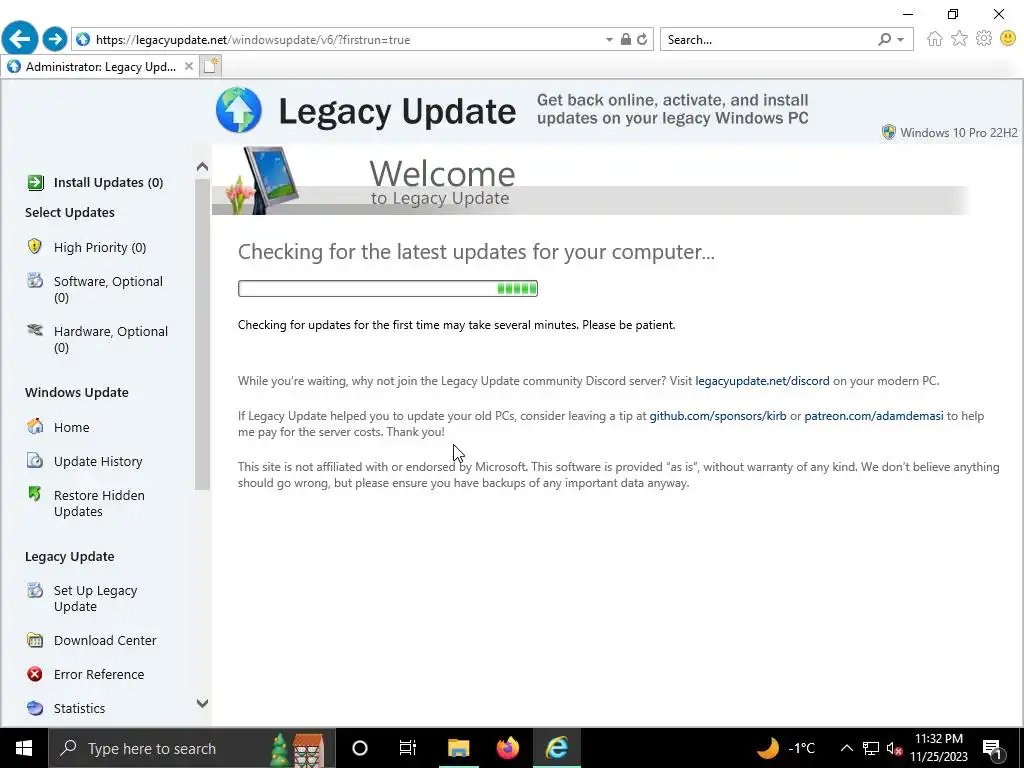Click sidebar scroll up arrow
This screenshot has height=768, width=1024.
(202, 167)
